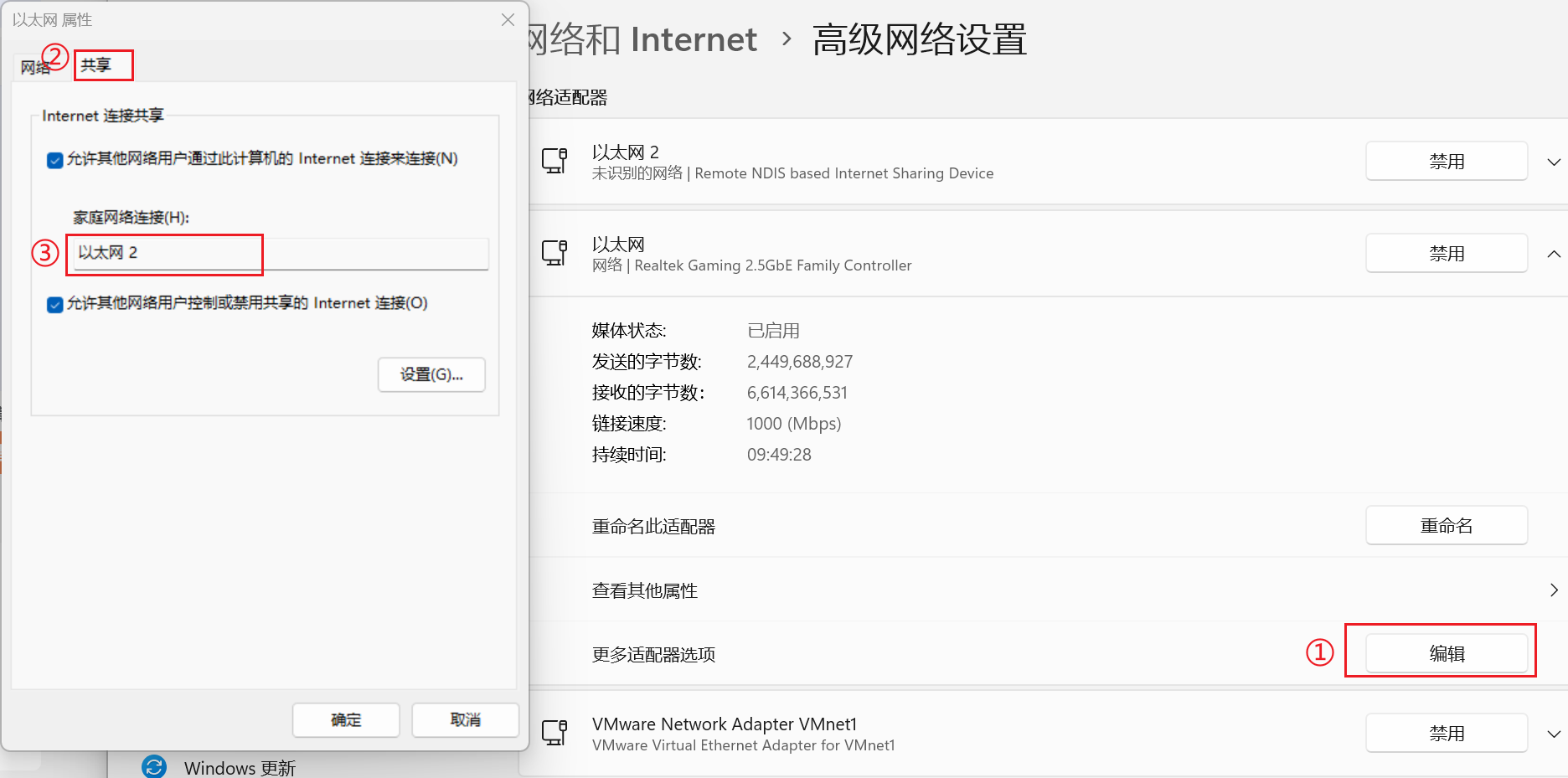Viewport: 1568px width, 778px height.
Task: Click the Realtek 以太网 adapter icon
Action: point(554,252)
